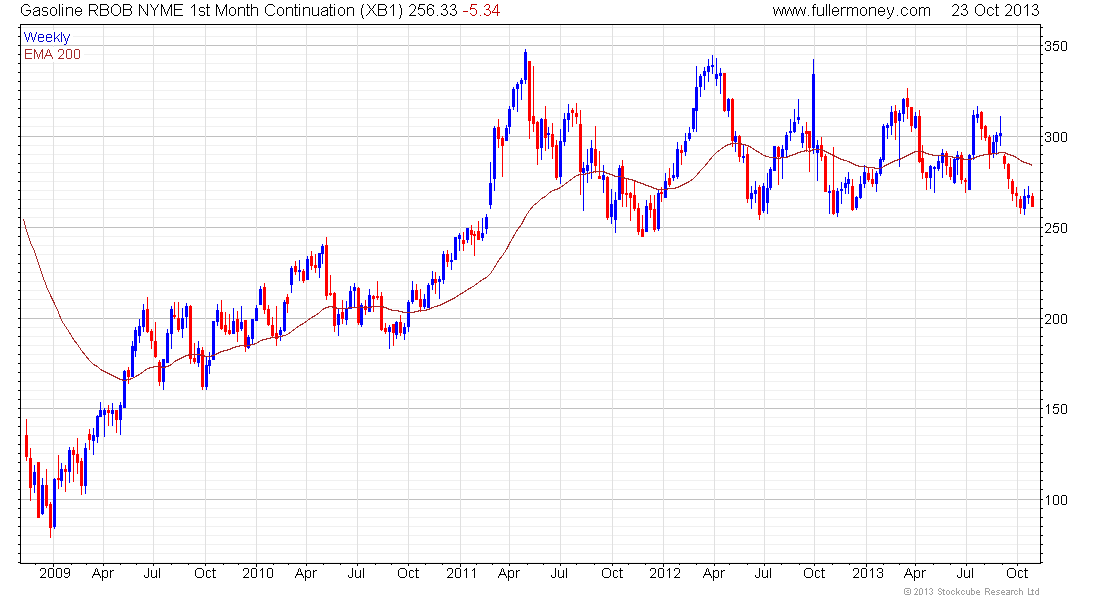The height and width of the screenshot is (600, 1100).
Task: Click the Apr label following 2012
Action: click(x=713, y=573)
